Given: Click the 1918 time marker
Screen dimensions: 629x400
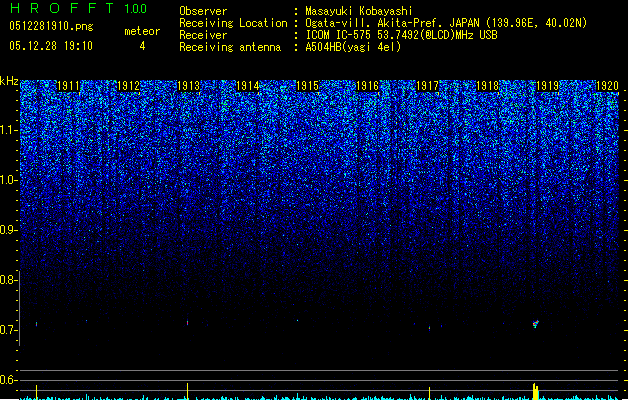Looking at the screenshot, I should click(x=487, y=86).
